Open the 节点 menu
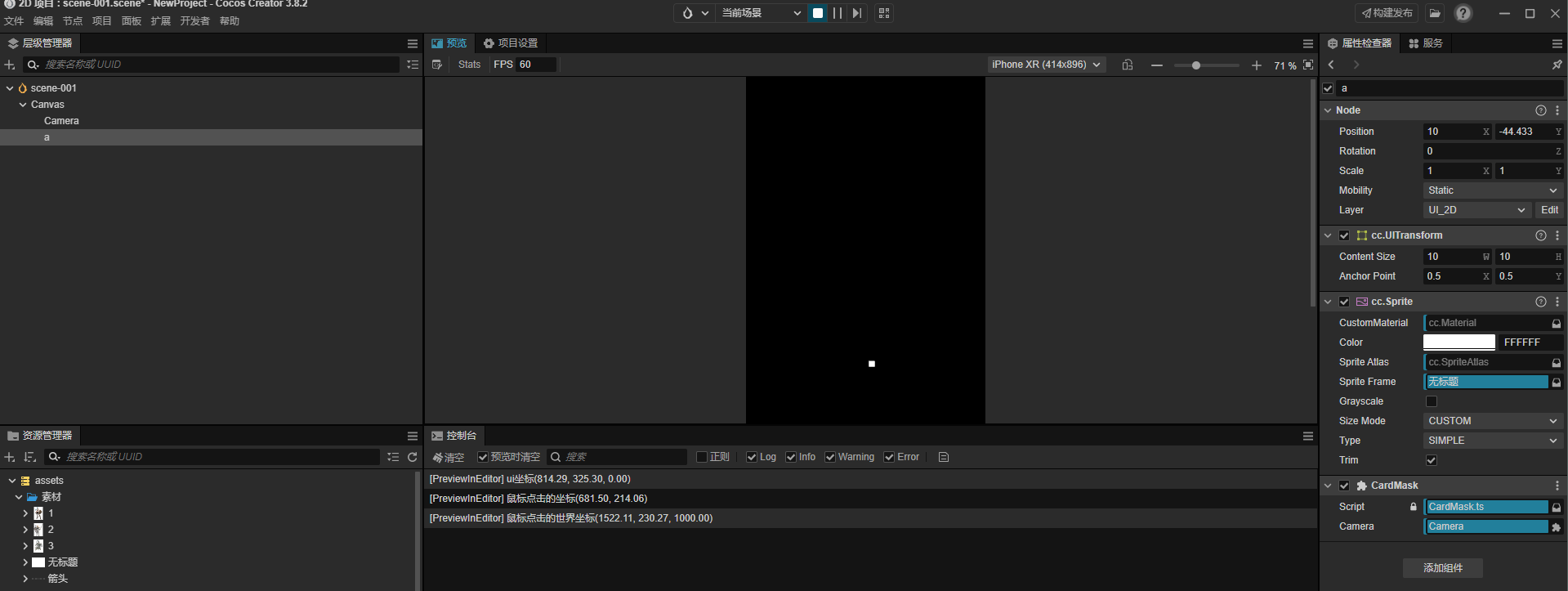 pos(73,21)
